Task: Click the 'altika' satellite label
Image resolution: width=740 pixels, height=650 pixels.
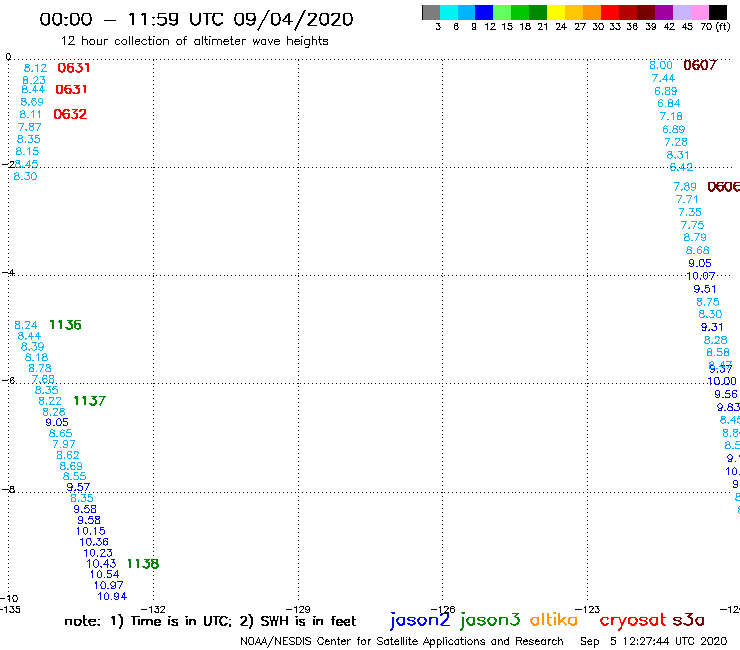Action: (553, 620)
